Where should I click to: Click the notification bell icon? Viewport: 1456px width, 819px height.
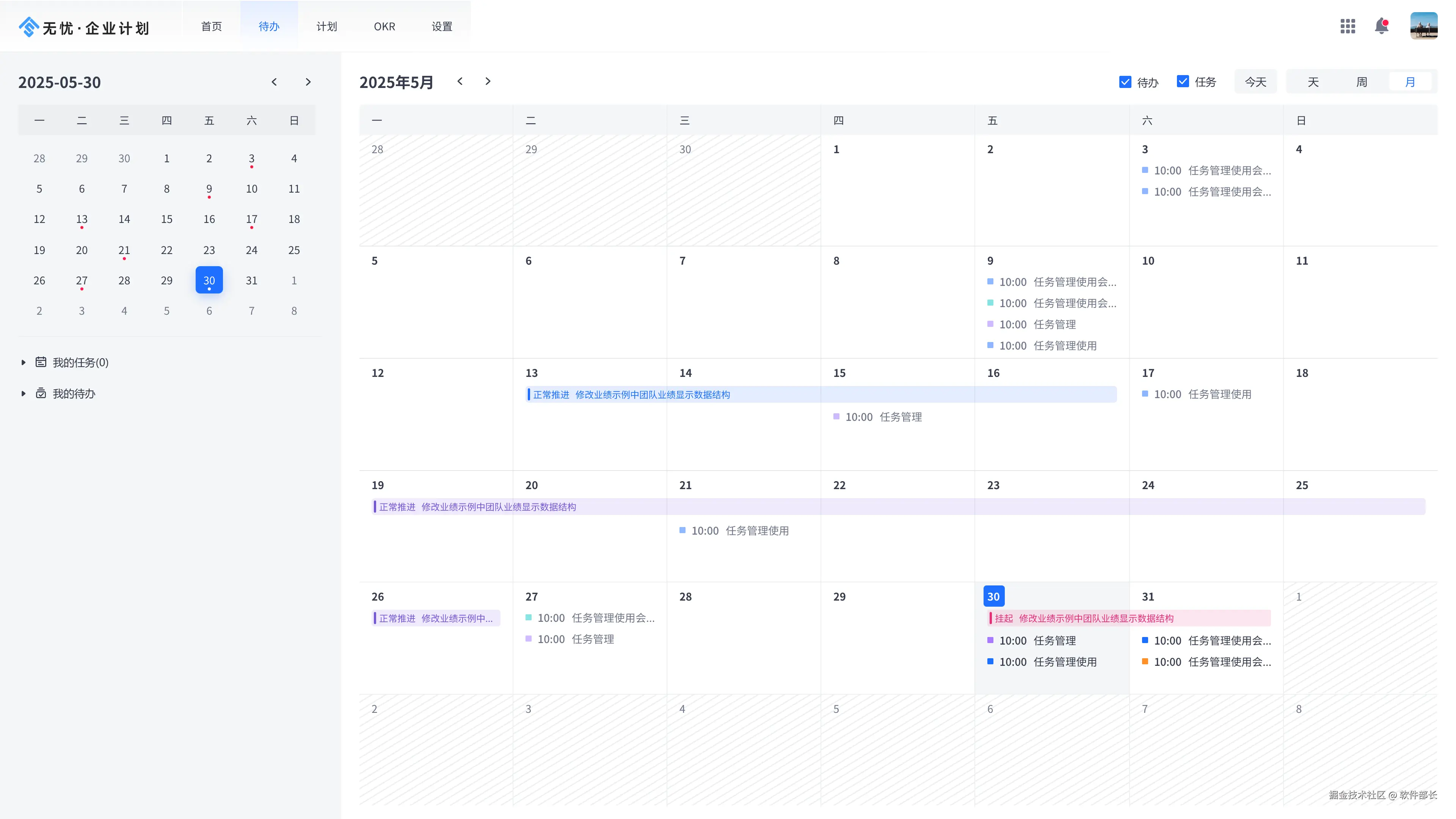[x=1381, y=26]
